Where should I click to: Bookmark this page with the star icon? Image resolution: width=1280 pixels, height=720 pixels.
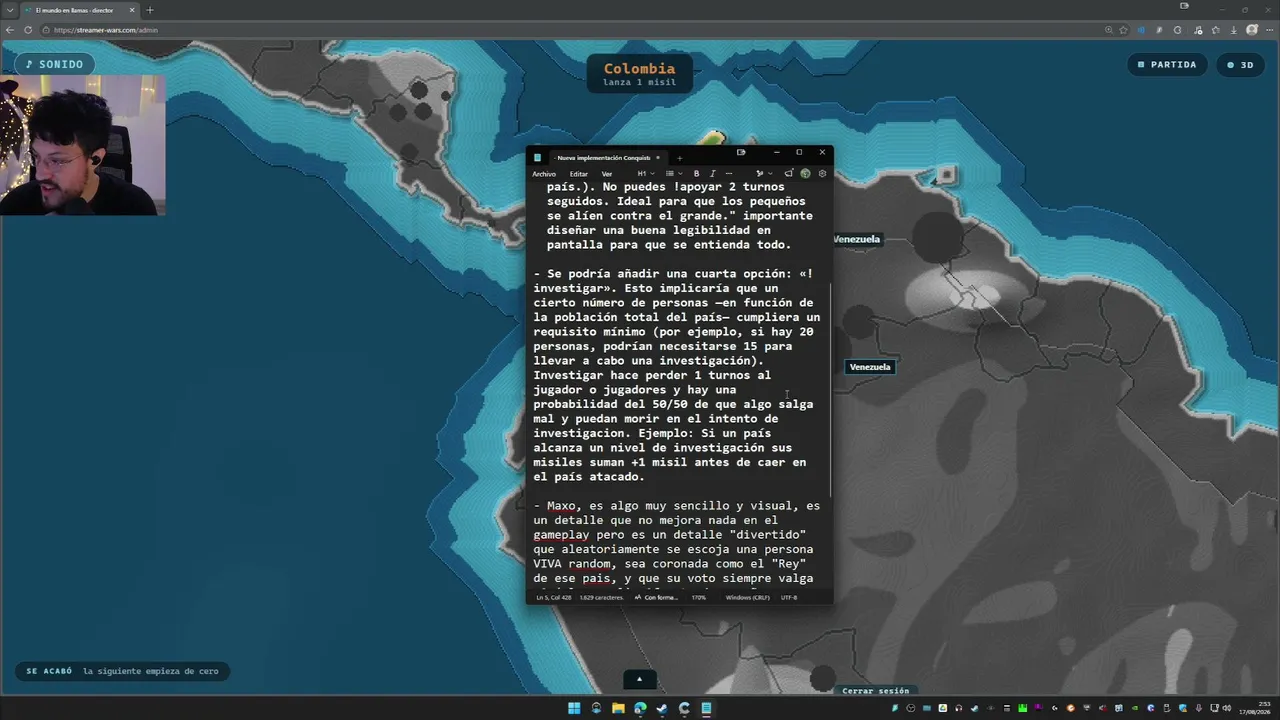[x=1124, y=30]
